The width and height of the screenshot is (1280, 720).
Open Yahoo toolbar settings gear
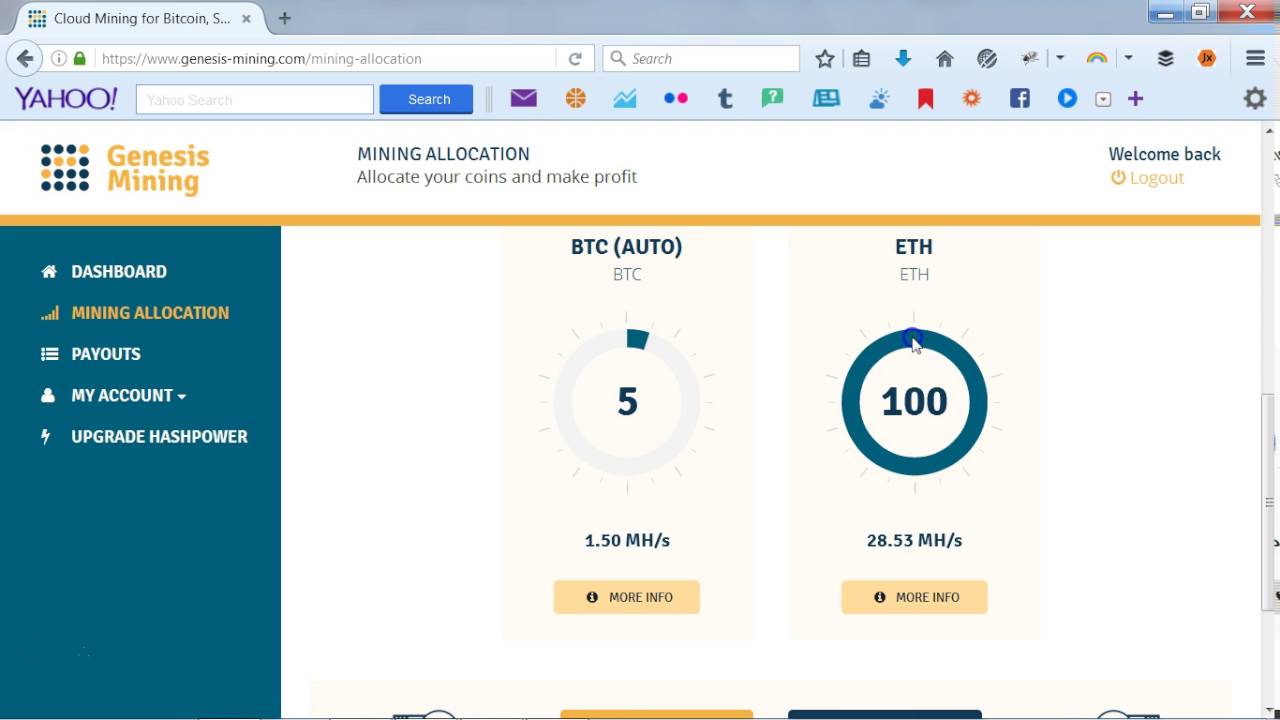(1255, 98)
